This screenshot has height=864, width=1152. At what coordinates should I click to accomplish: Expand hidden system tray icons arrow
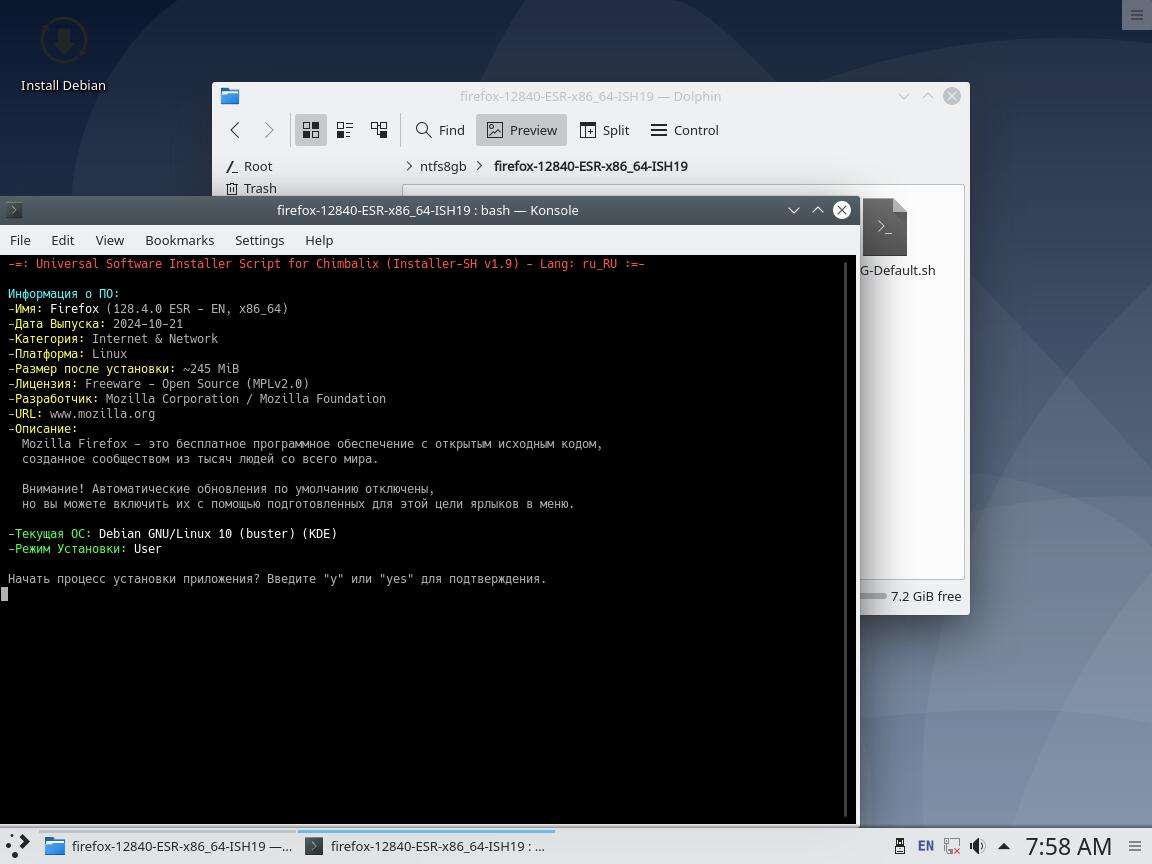[1003, 846]
